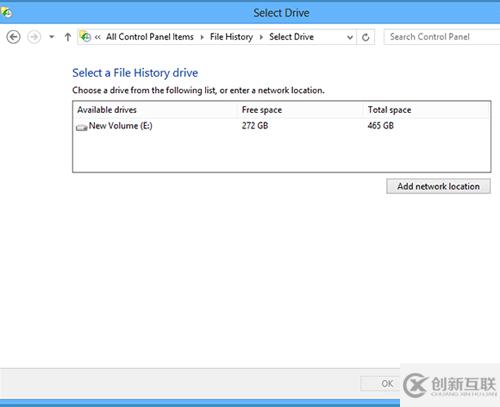Image resolution: width=500 pixels, height=407 pixels.
Task: Open the address bar history dropdown
Action: pos(350,37)
